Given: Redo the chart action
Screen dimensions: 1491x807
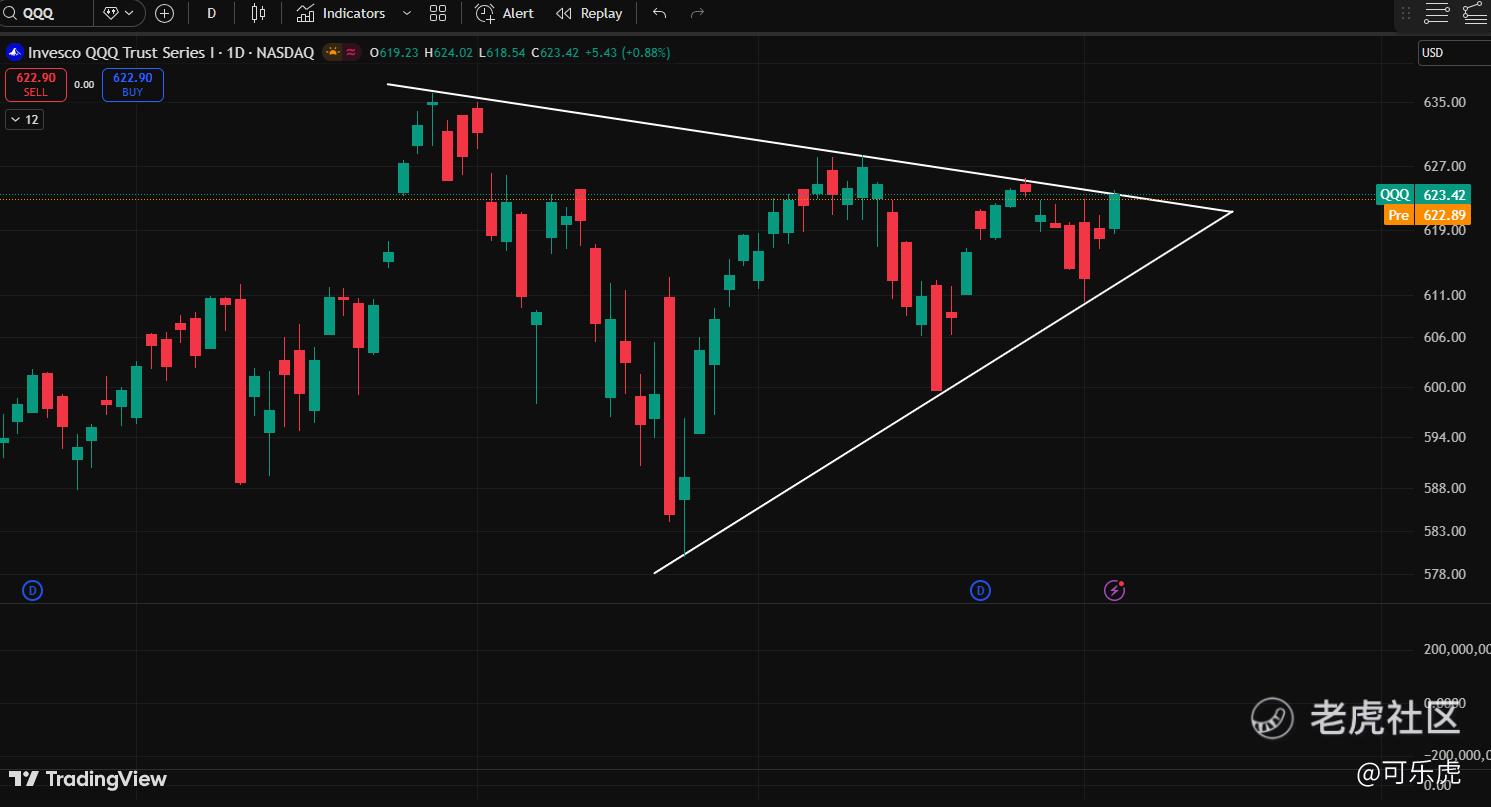Looking at the screenshot, I should pyautogui.click(x=698, y=13).
